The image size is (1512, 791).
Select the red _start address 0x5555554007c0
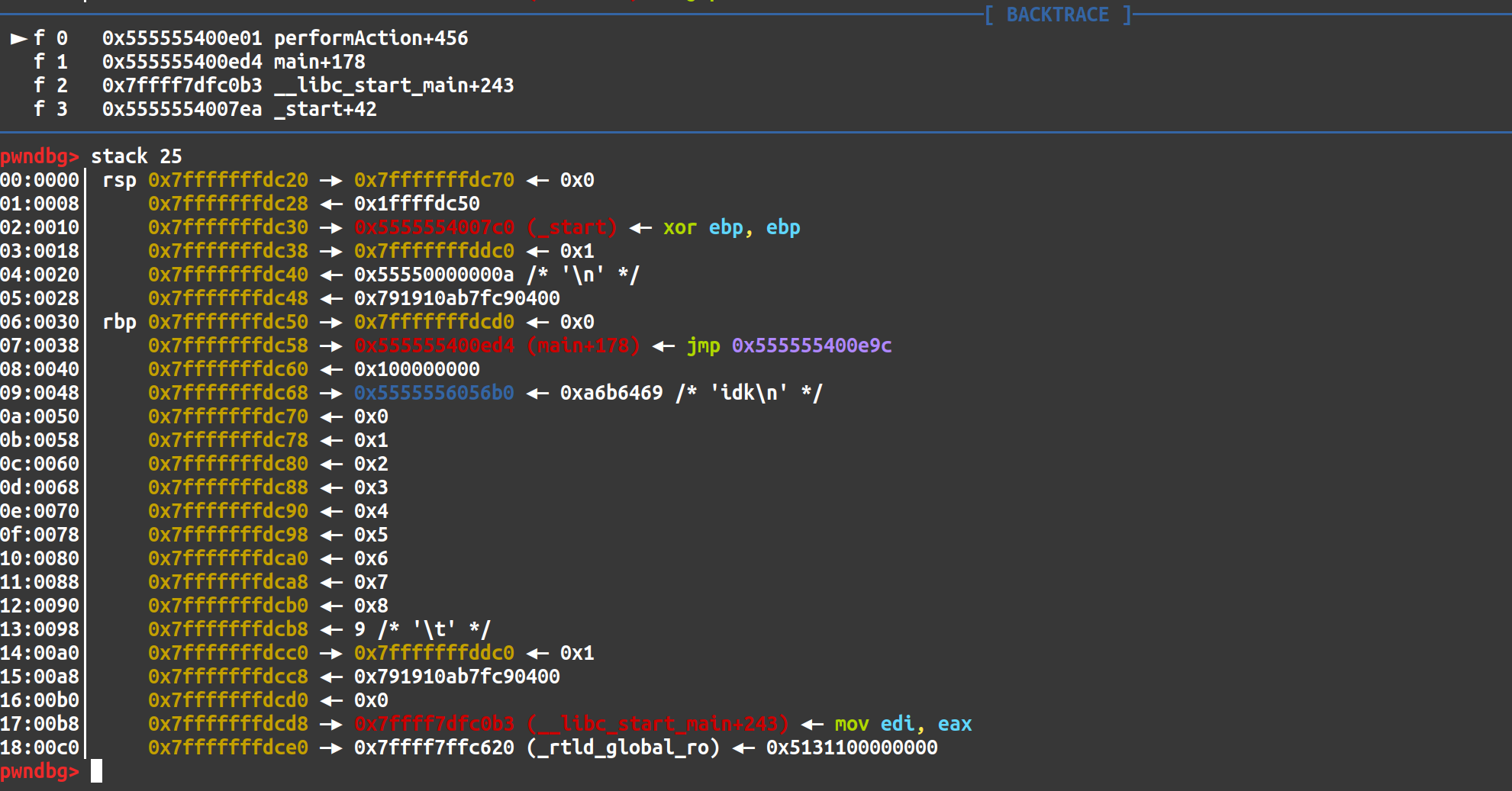(x=434, y=227)
